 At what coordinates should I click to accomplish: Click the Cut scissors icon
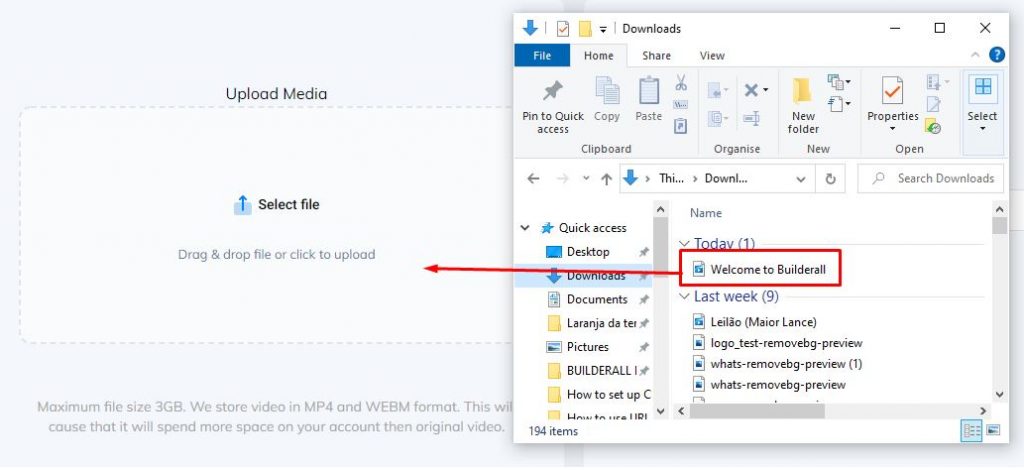[x=680, y=82]
